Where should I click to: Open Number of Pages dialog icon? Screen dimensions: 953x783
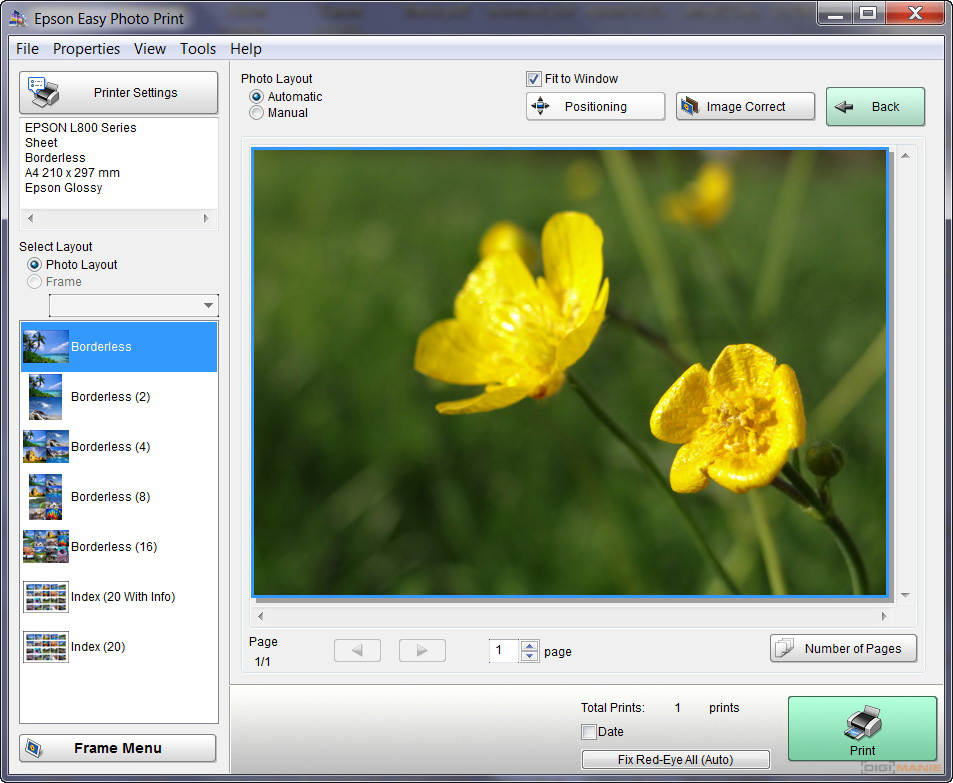786,648
